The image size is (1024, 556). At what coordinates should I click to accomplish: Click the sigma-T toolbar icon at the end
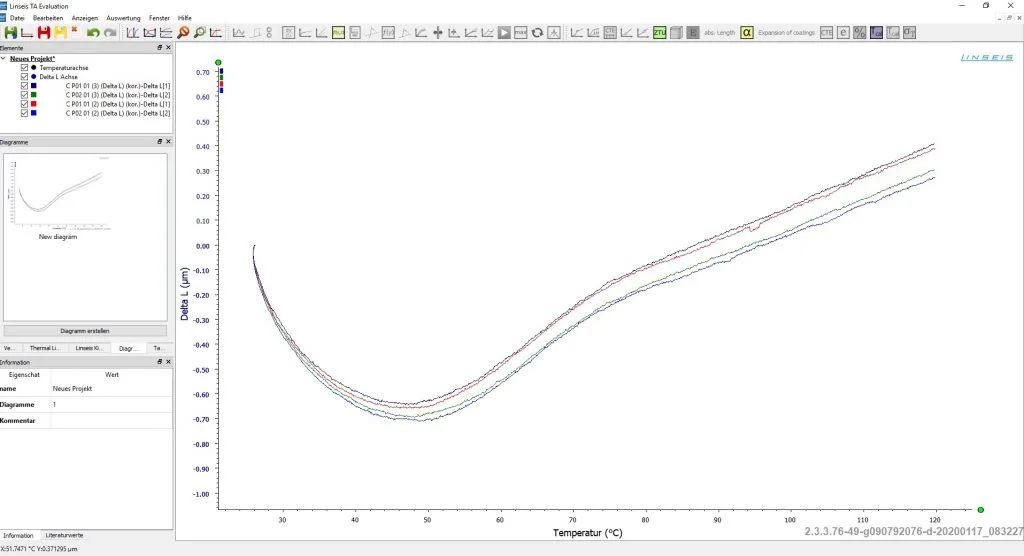pos(909,33)
